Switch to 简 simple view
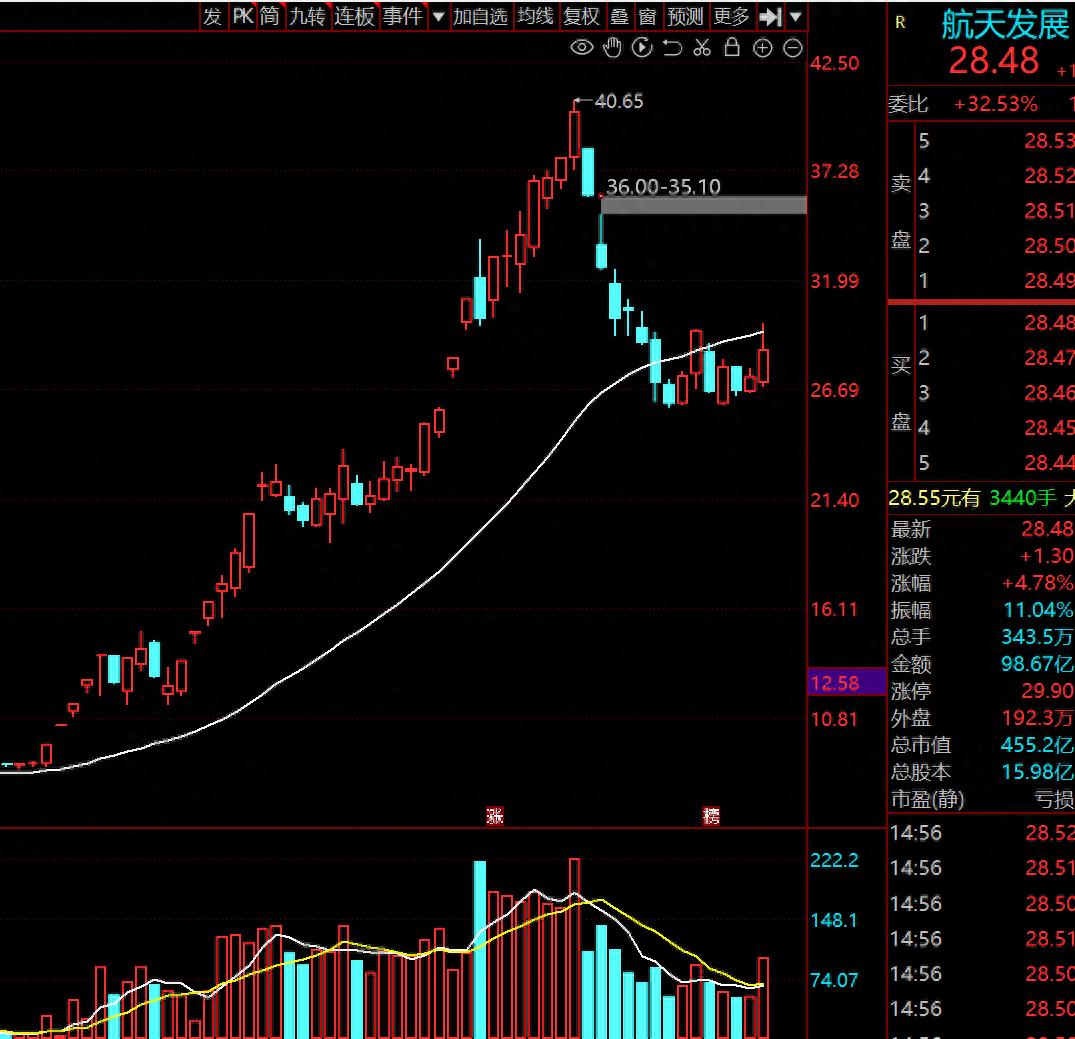The width and height of the screenshot is (1075, 1039). tap(270, 16)
